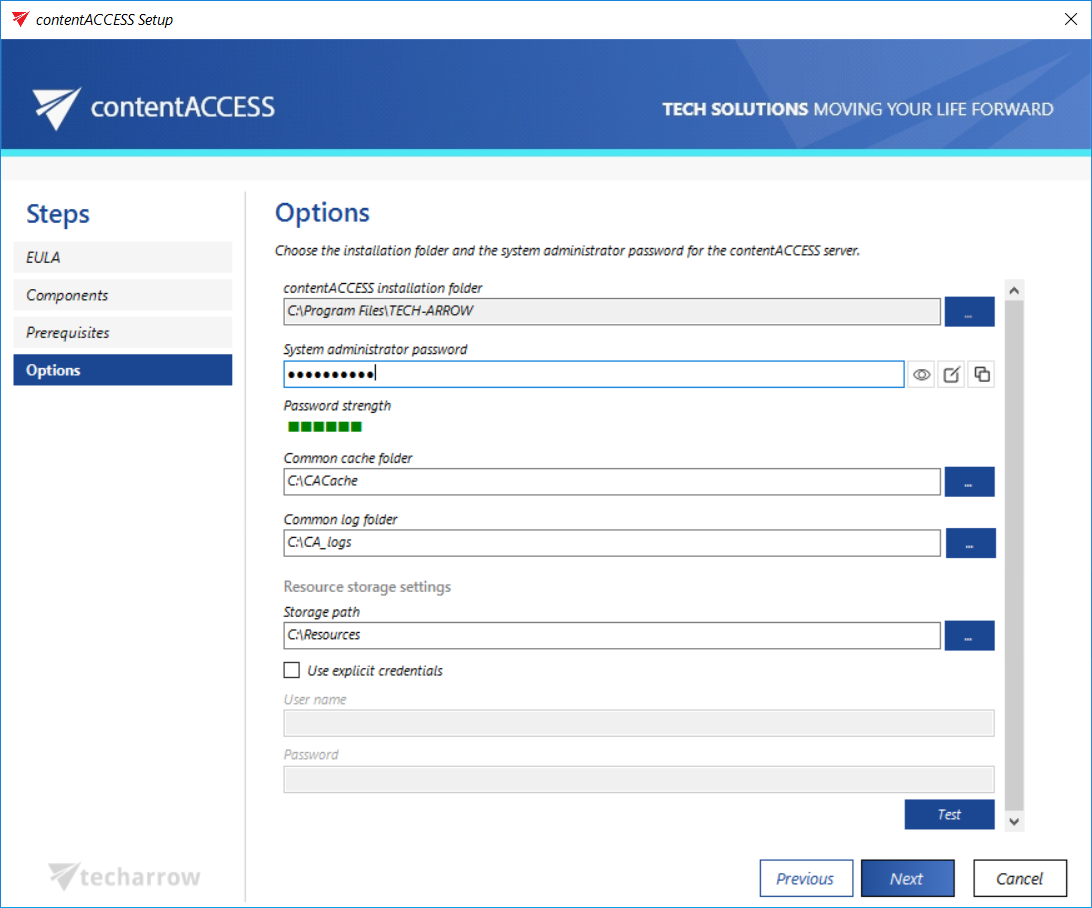This screenshot has height=908, width=1092.
Task: Open the Components step
Action: click(122, 295)
